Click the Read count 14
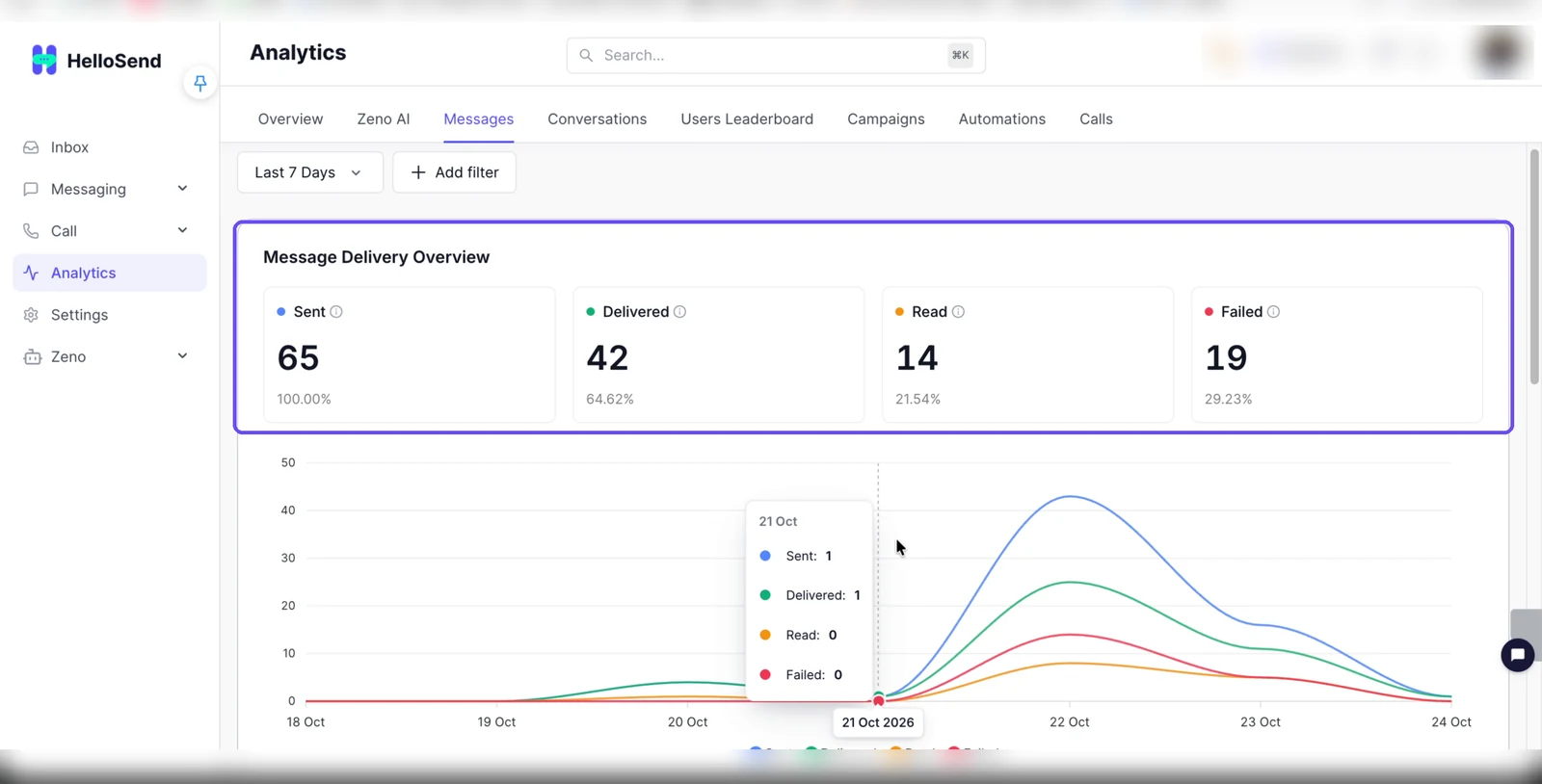This screenshot has height=784, width=1542. click(x=917, y=358)
